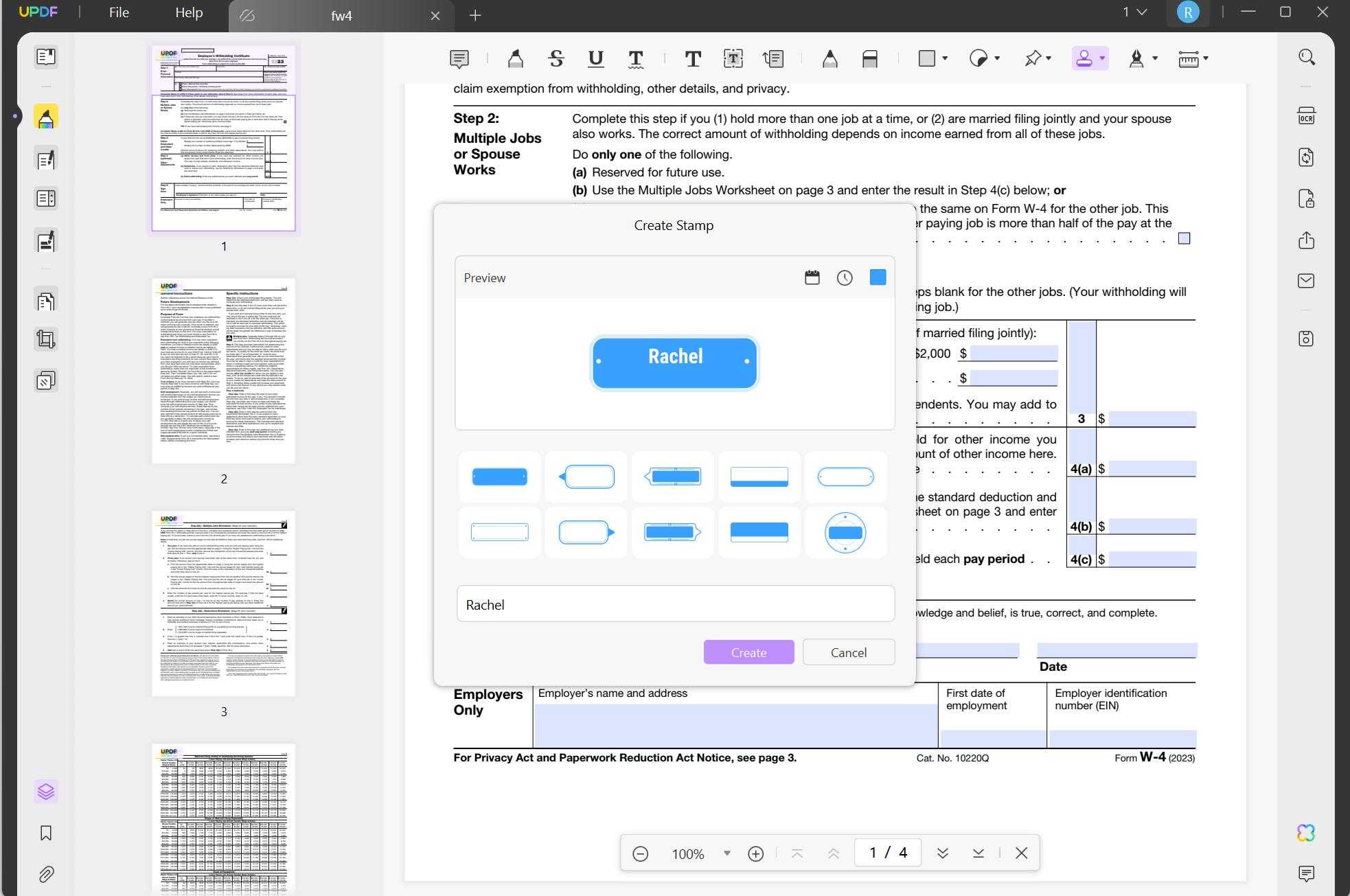Screen dimensions: 1350x896
Task: Select the Sticky Note comment tool
Action: (x=459, y=59)
